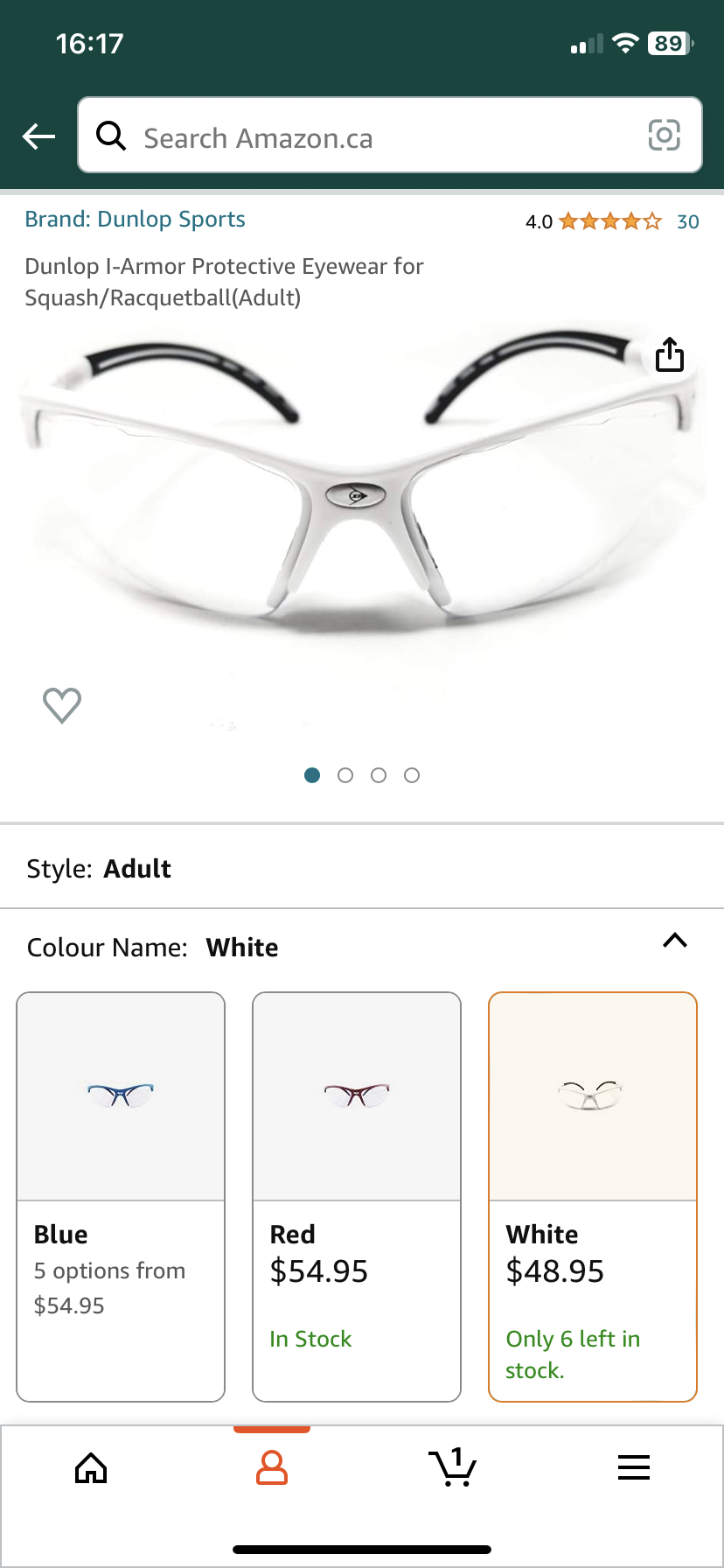Open the hamburger menu

[634, 1467]
